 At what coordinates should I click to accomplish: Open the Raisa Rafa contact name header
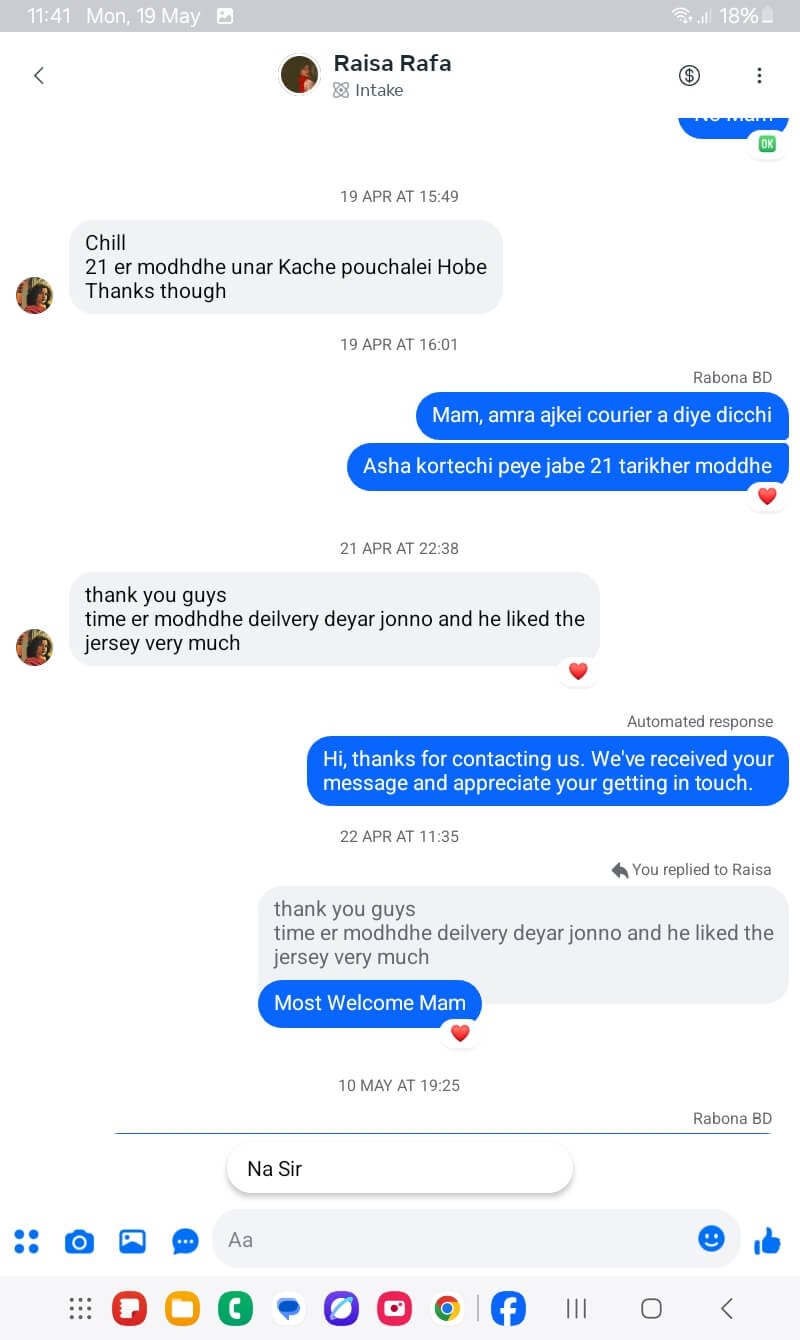392,63
